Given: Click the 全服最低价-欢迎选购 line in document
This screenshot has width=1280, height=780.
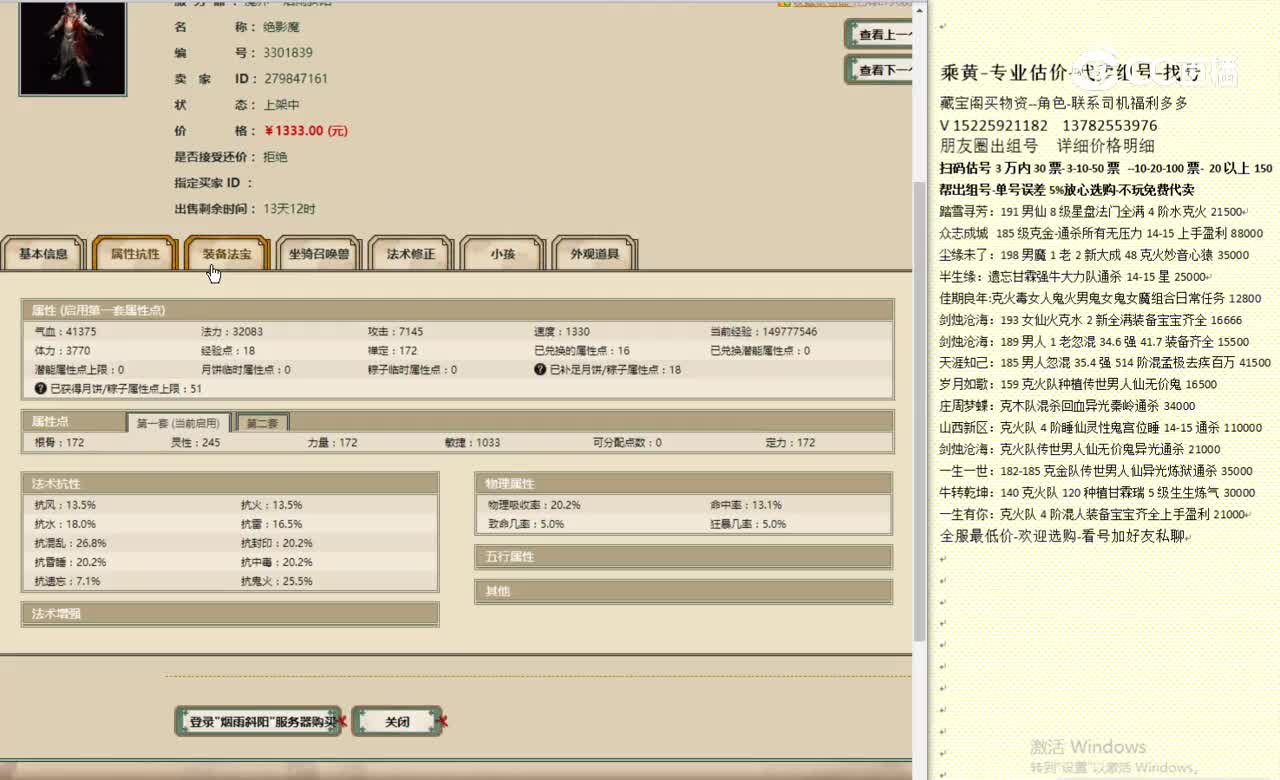Looking at the screenshot, I should click(1062, 536).
